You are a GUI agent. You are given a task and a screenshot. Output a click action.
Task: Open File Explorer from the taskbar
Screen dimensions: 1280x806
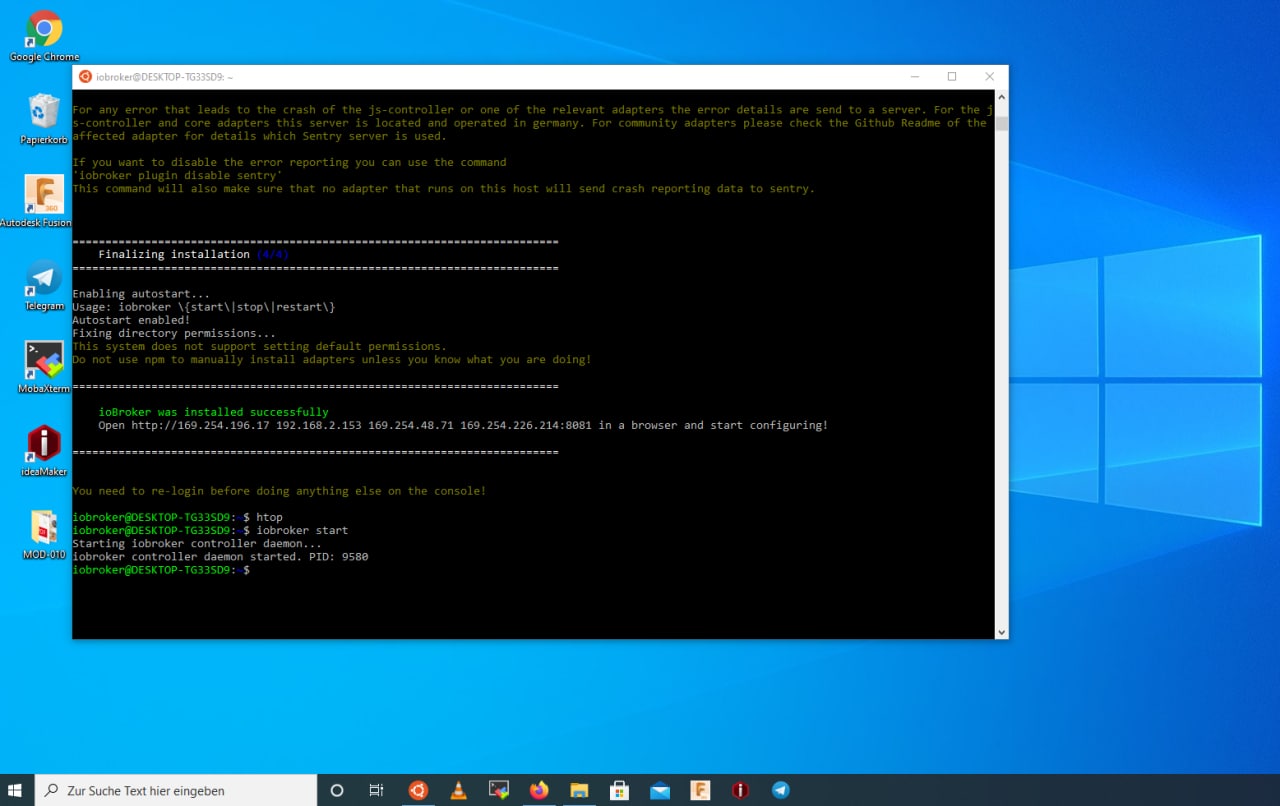579,790
